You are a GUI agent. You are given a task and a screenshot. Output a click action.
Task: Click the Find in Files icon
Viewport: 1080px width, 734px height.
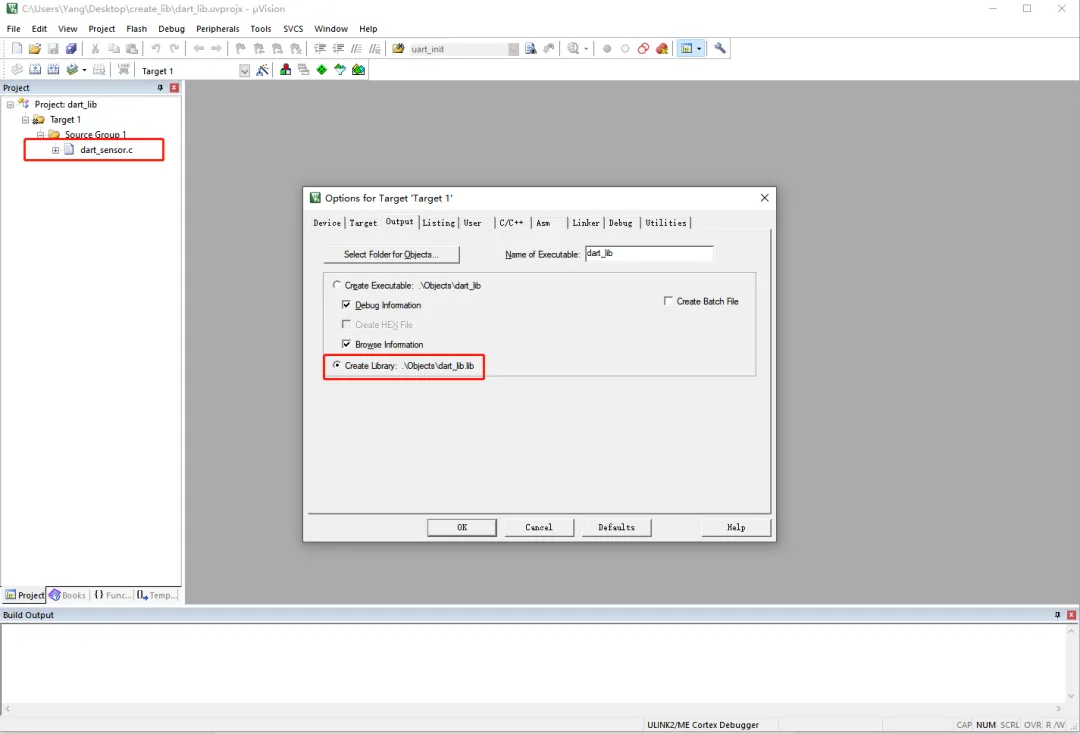click(398, 48)
